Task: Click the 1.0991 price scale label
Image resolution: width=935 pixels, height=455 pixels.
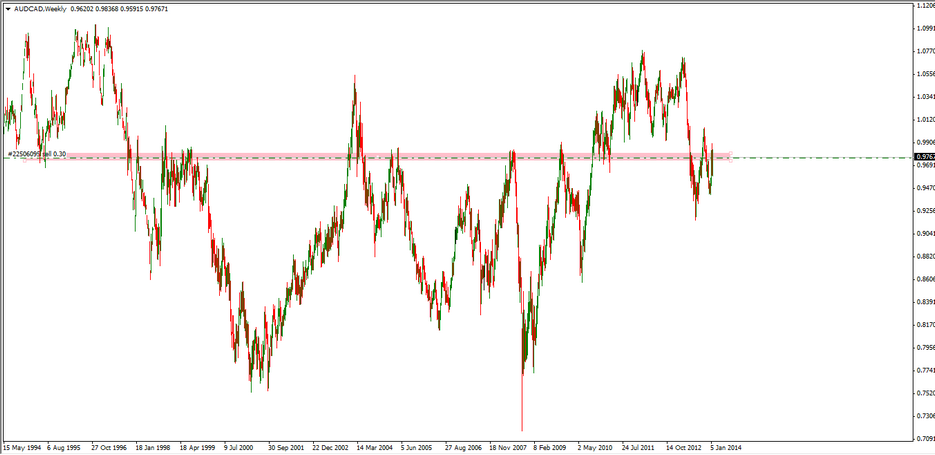Action: [925, 28]
